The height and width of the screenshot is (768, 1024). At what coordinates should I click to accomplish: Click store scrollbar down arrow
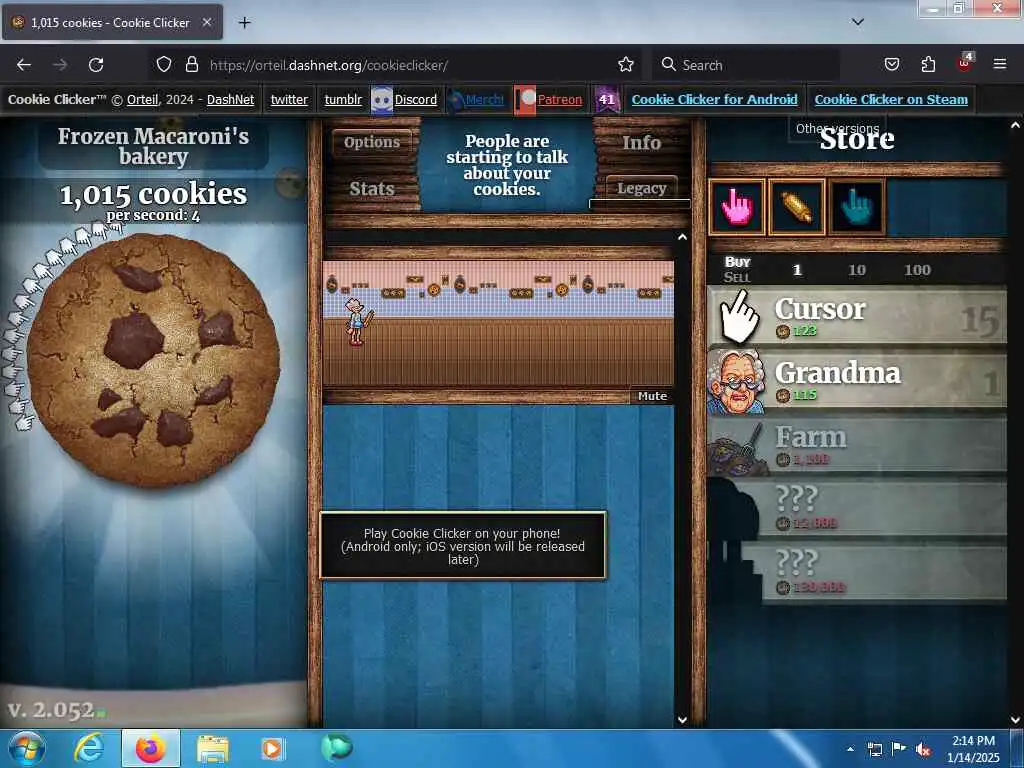click(1015, 720)
